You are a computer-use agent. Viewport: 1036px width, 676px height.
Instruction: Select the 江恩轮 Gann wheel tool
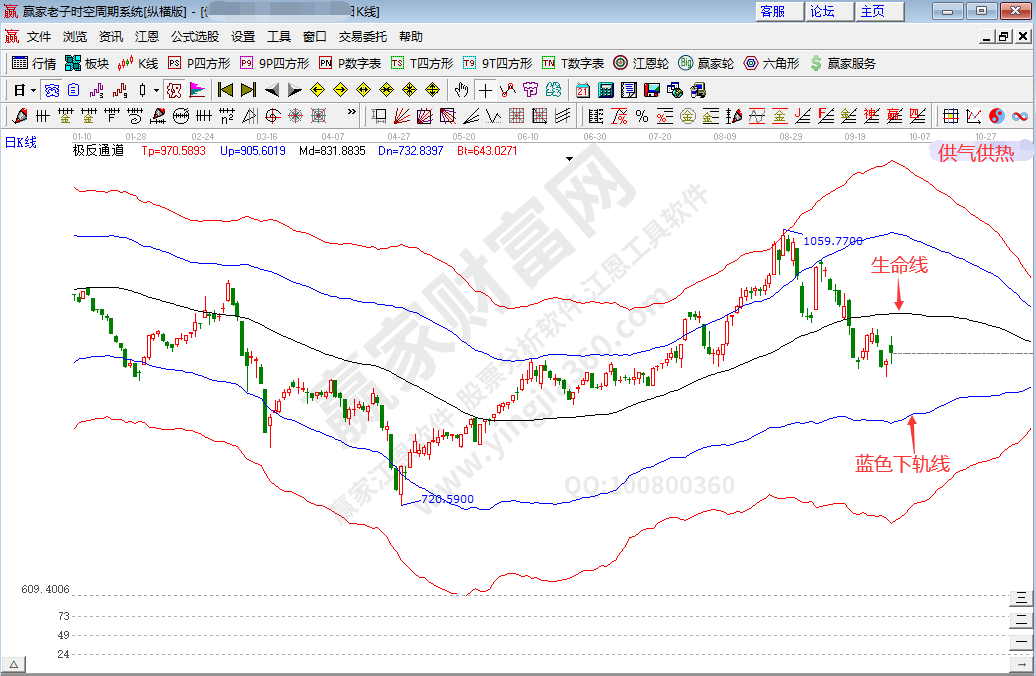coord(641,63)
